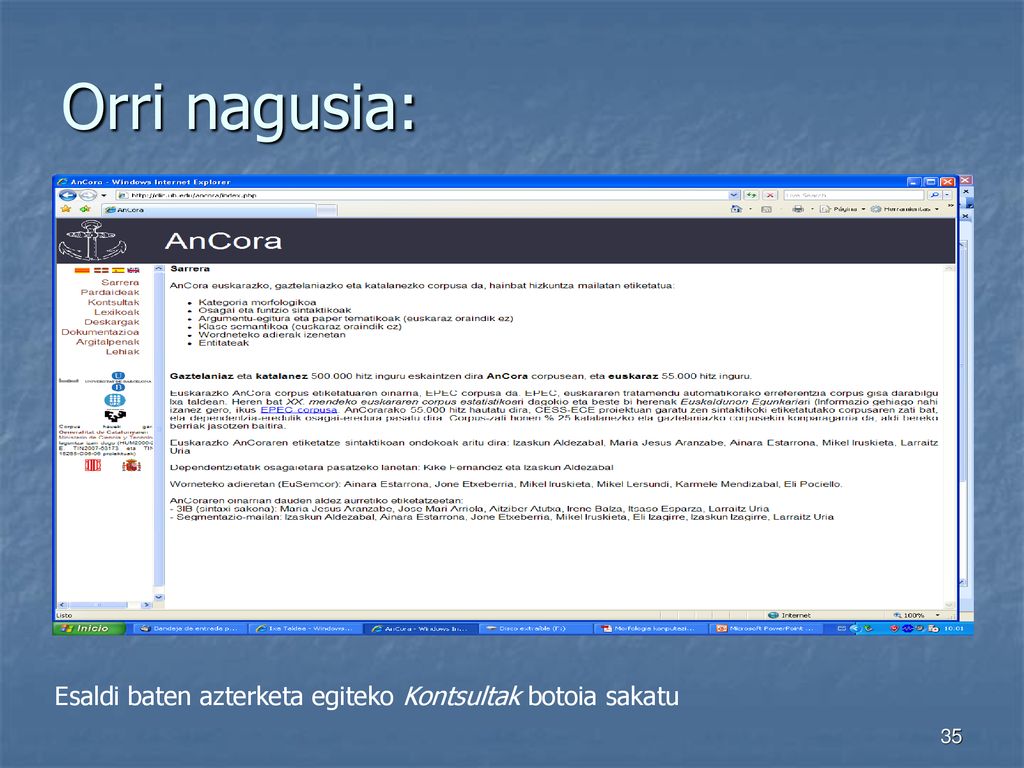Image resolution: width=1024 pixels, height=768 pixels.
Task: Click the browser Back arrow button
Action: (x=68, y=195)
